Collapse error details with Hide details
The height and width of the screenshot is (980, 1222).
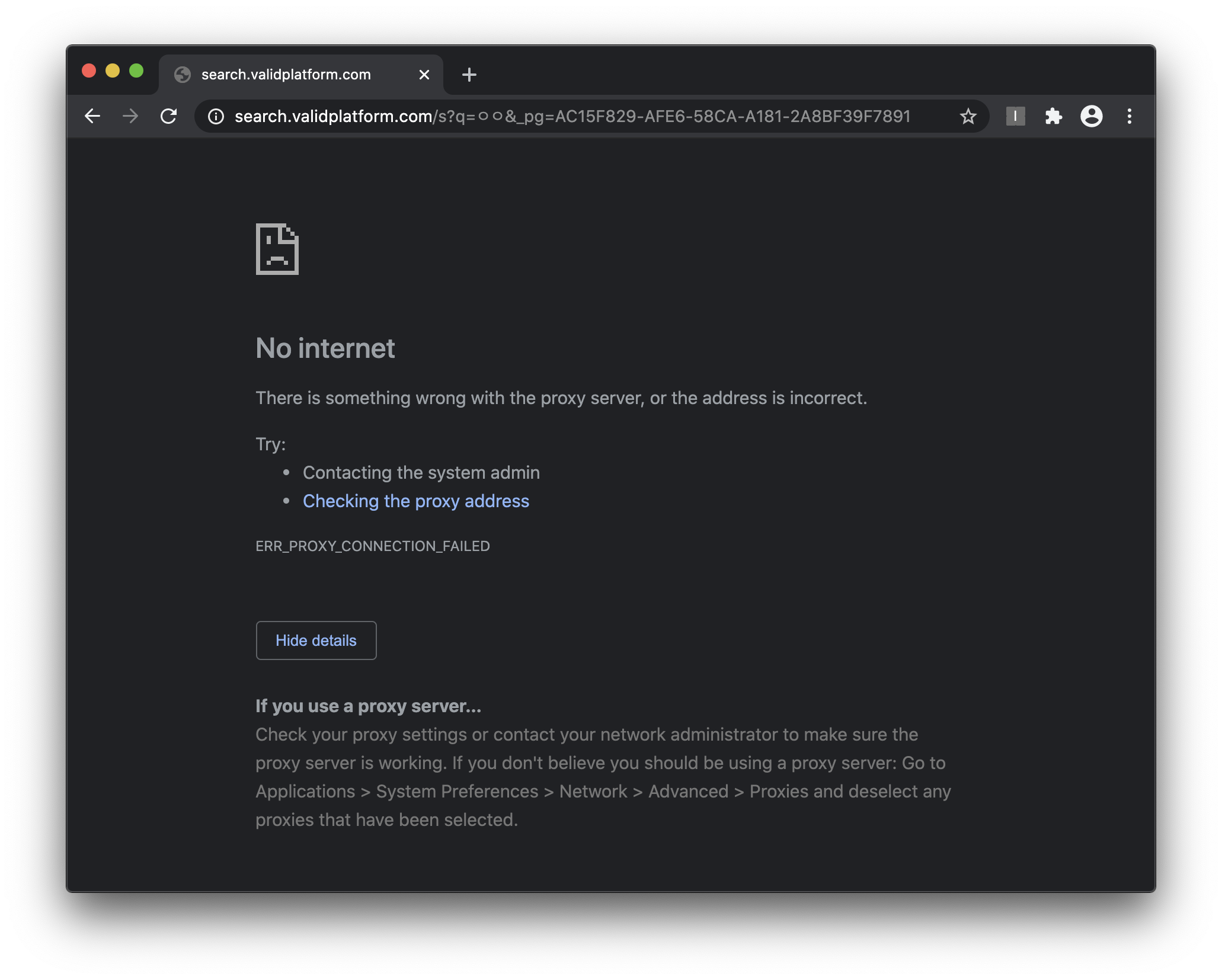click(316, 640)
